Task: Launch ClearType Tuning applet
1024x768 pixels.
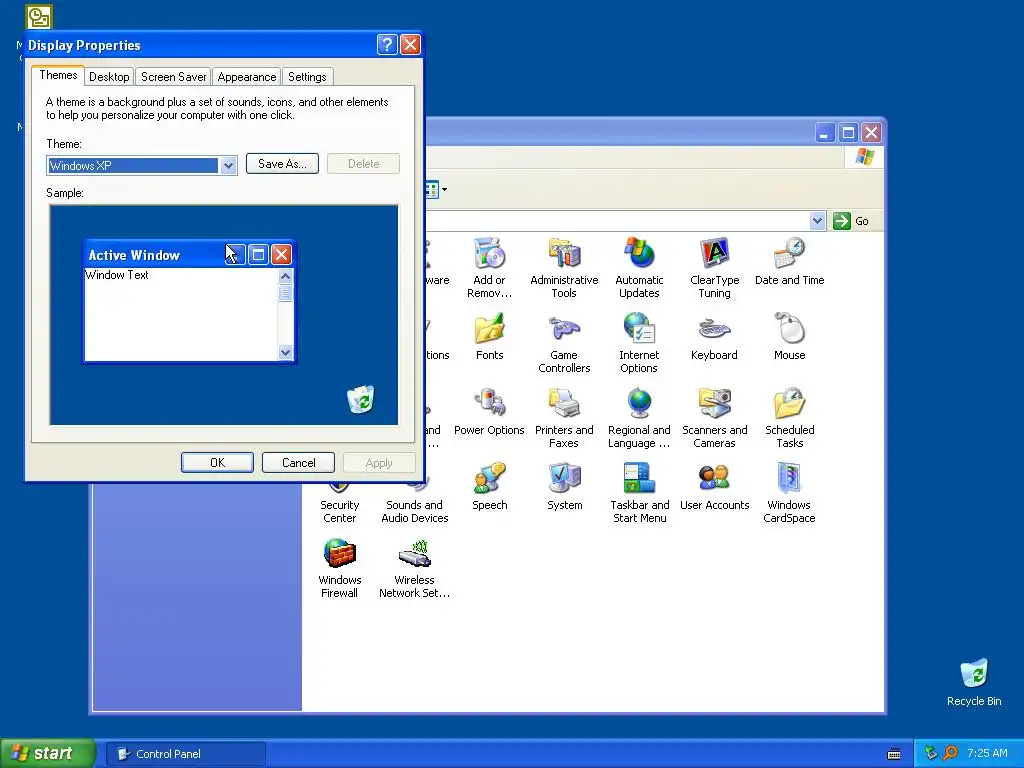Action: (x=714, y=268)
